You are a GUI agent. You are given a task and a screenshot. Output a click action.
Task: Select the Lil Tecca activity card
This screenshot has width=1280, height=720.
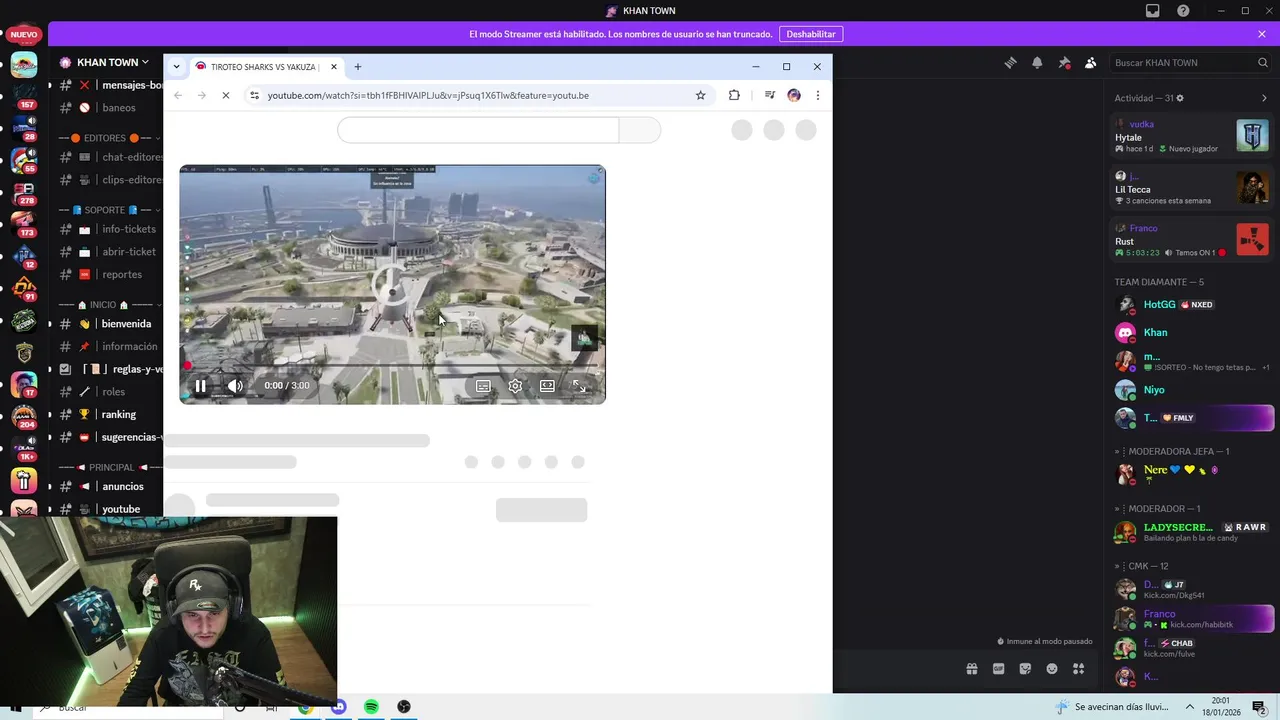point(1191,188)
